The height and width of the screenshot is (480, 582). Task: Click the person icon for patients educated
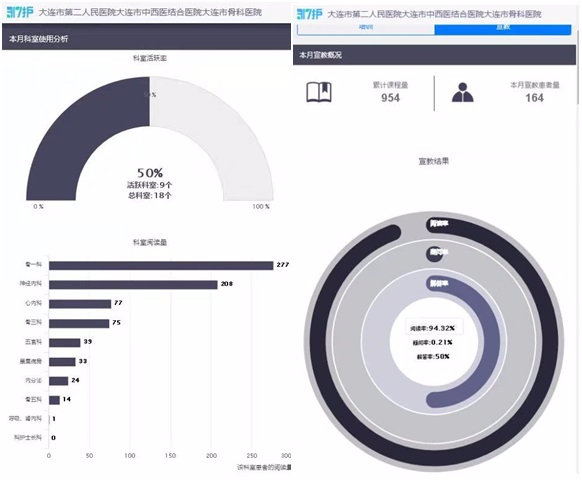pos(462,92)
